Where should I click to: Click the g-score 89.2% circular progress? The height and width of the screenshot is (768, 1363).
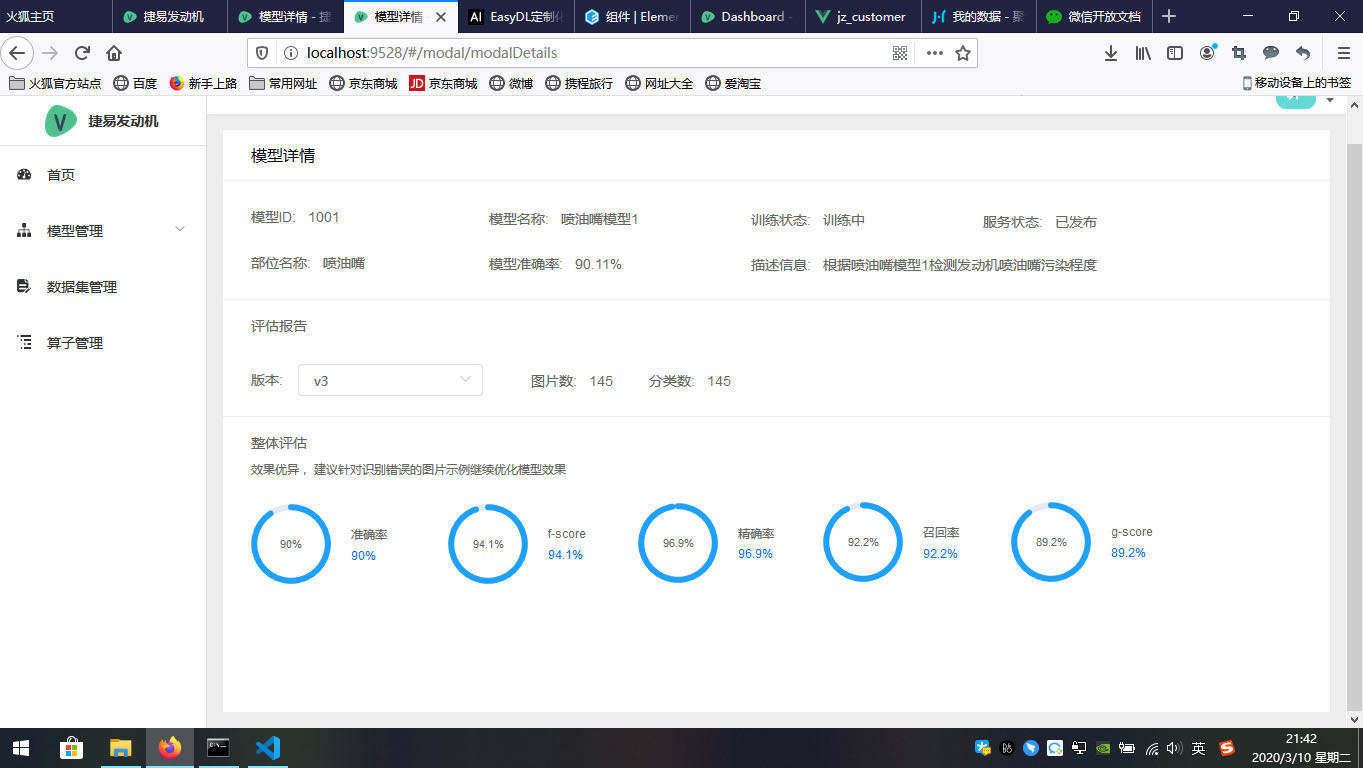pos(1051,542)
